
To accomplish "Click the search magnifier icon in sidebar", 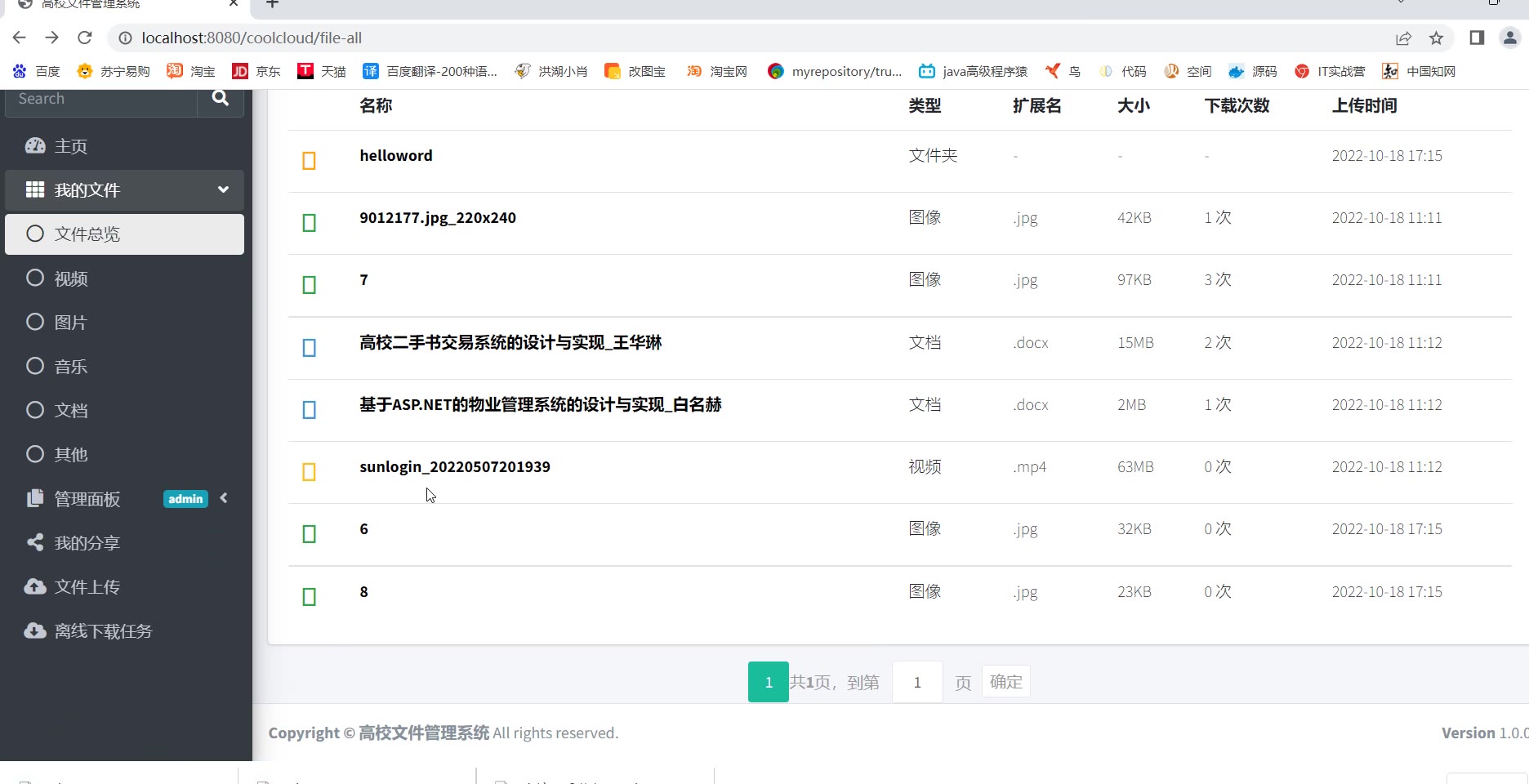I will click(220, 99).
